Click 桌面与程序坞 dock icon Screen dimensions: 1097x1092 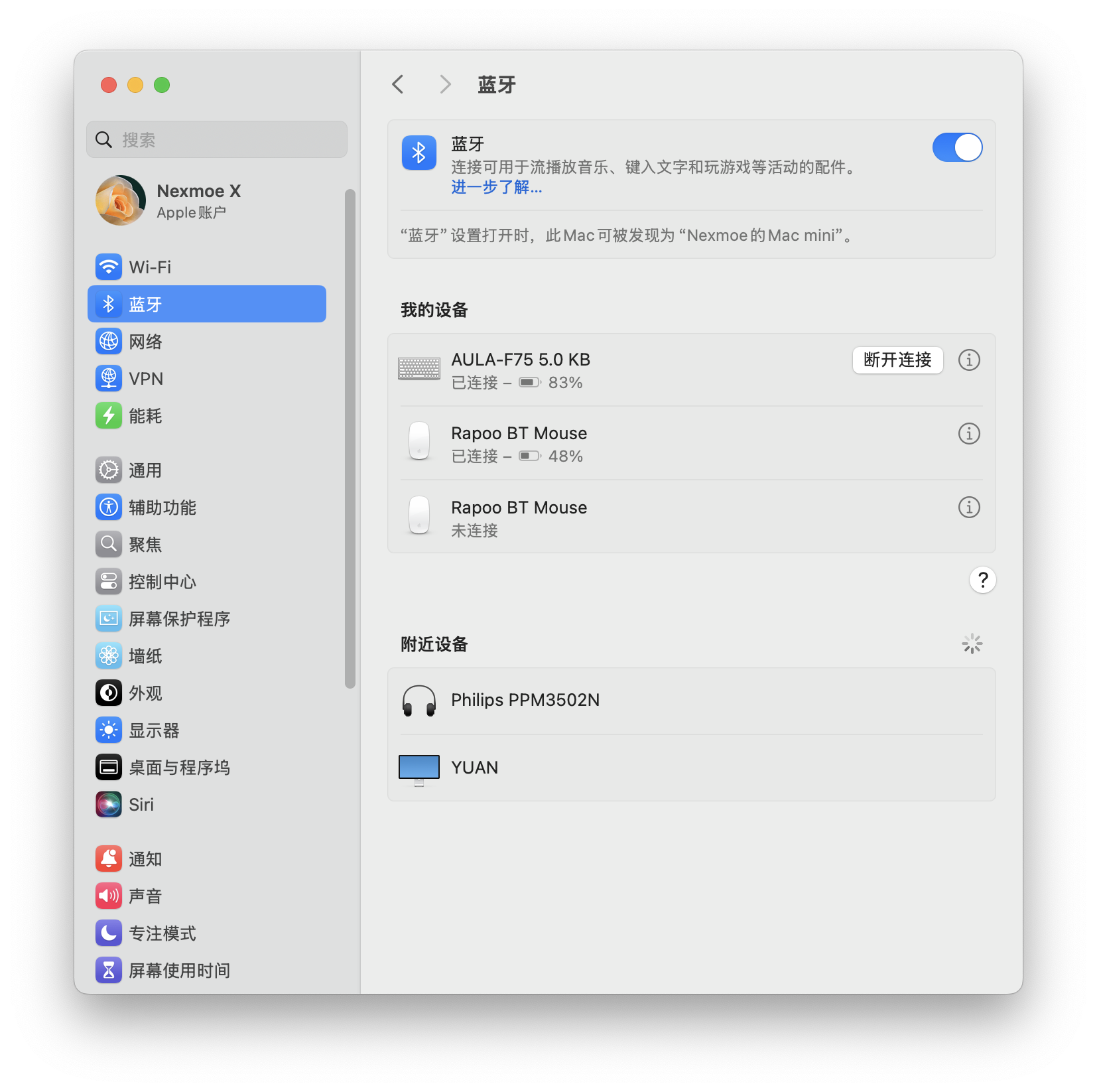pos(109,768)
